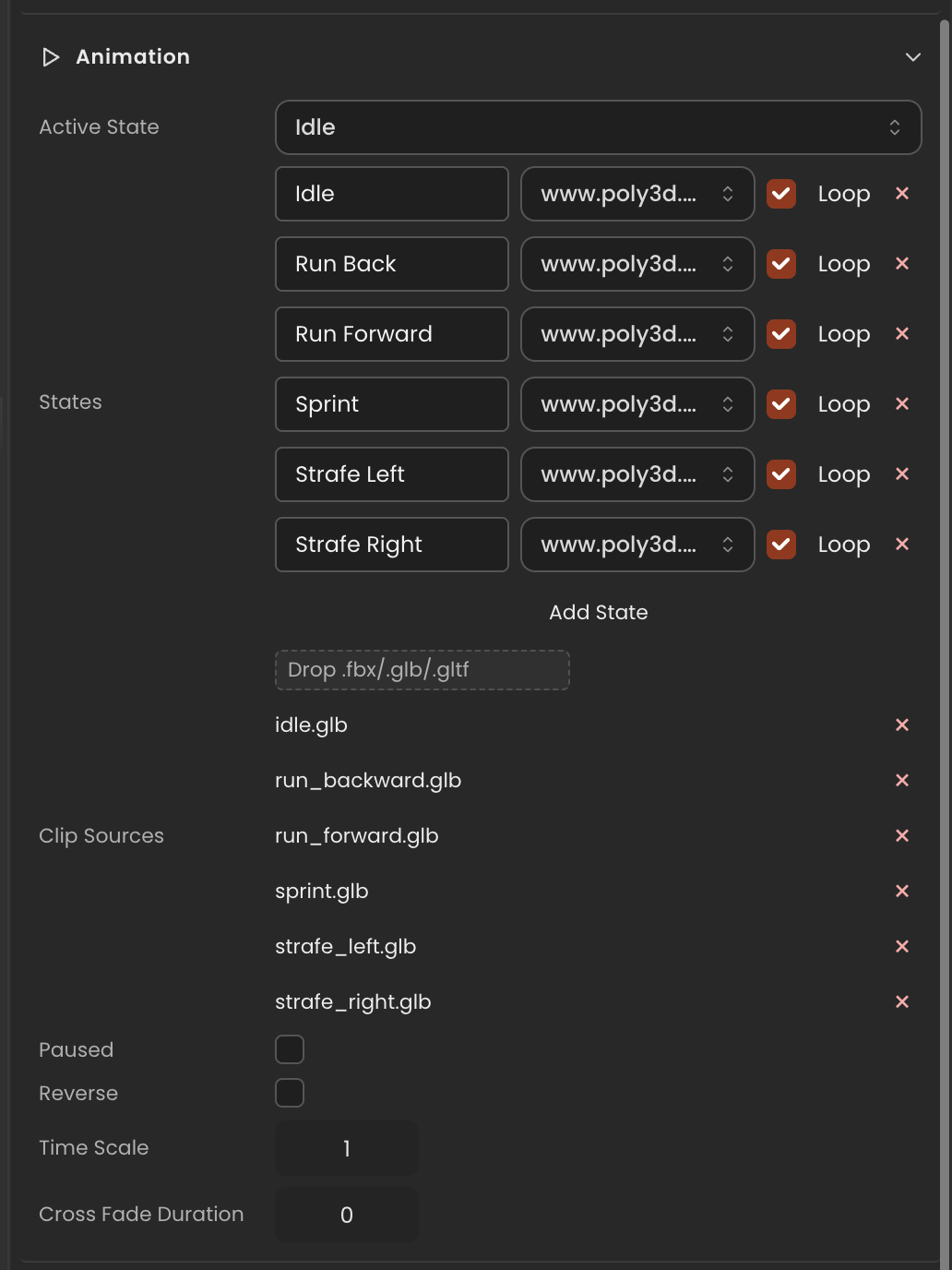This screenshot has height=1270, width=952.
Task: Remove the Strafe Right state with its X
Action: point(902,544)
